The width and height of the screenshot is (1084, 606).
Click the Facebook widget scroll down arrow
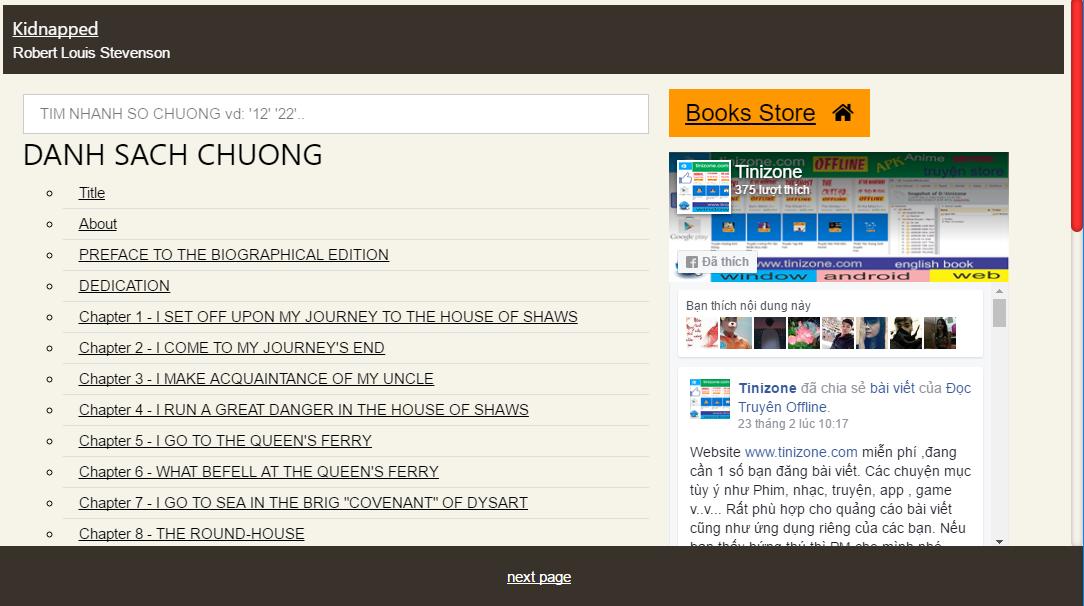[999, 542]
